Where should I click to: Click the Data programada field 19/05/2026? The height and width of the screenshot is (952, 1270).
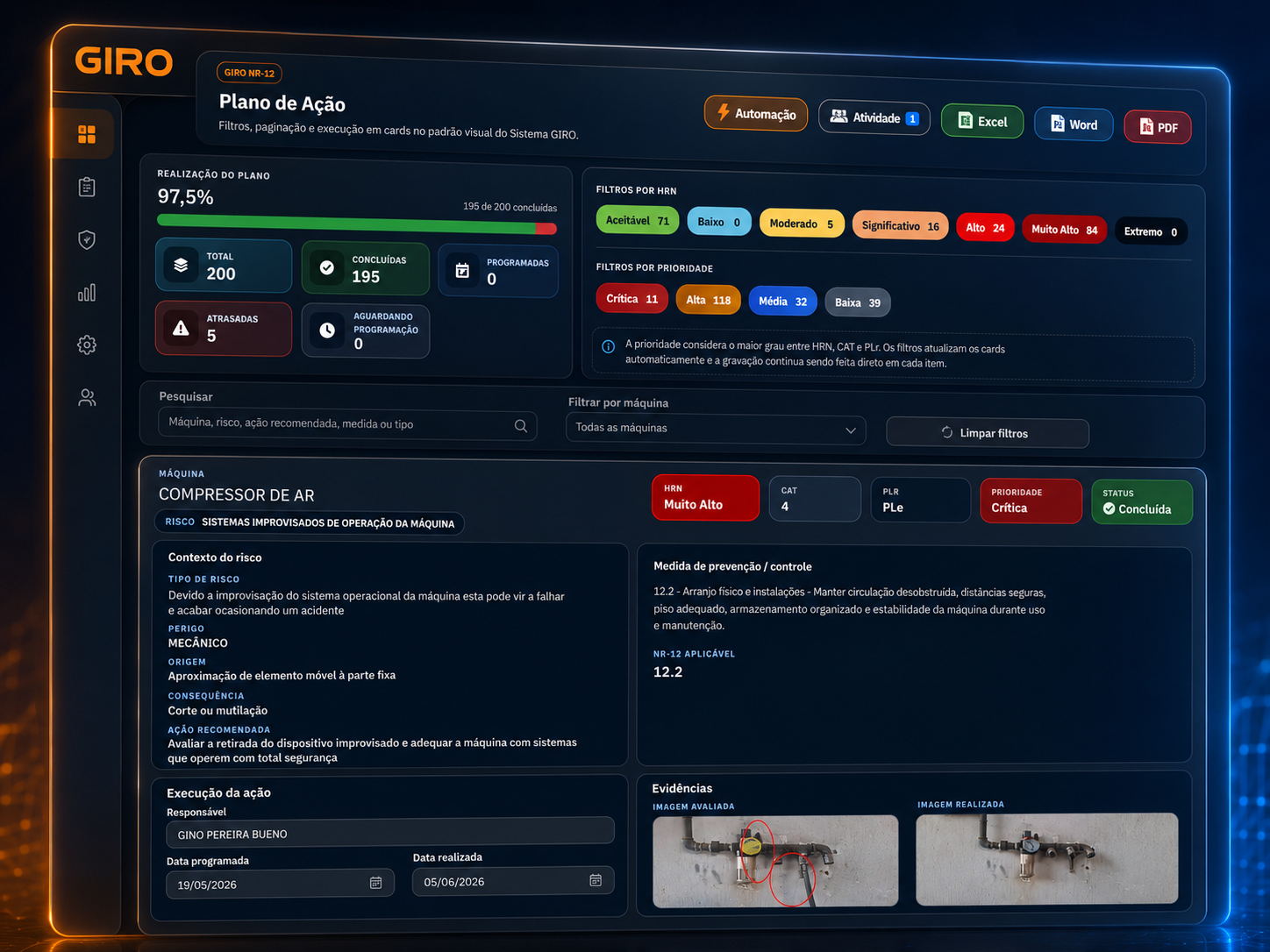coord(280,884)
